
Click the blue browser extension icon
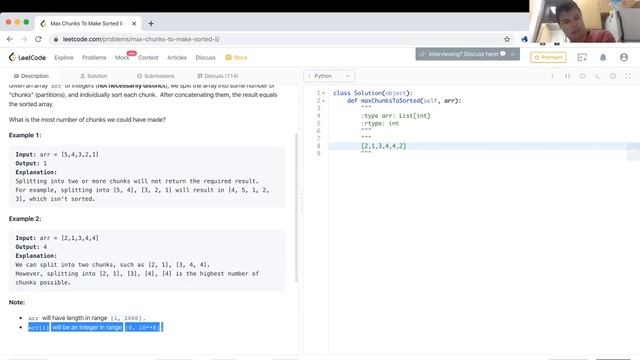point(524,39)
